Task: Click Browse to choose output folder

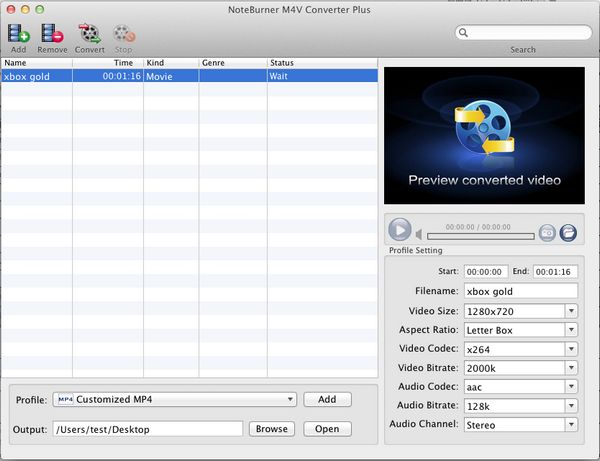Action: point(272,429)
